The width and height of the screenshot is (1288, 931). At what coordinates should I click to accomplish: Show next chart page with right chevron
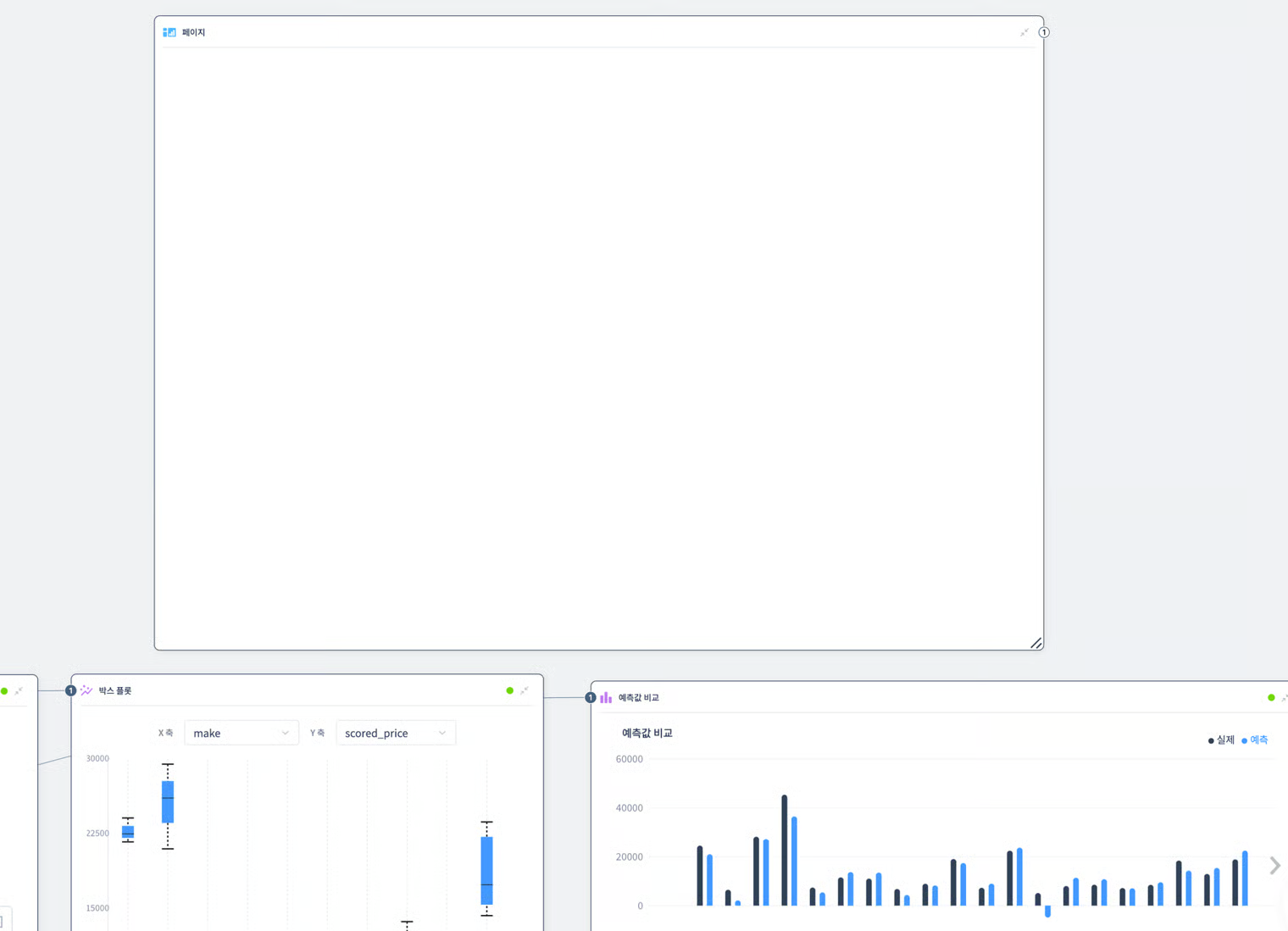tap(1274, 865)
